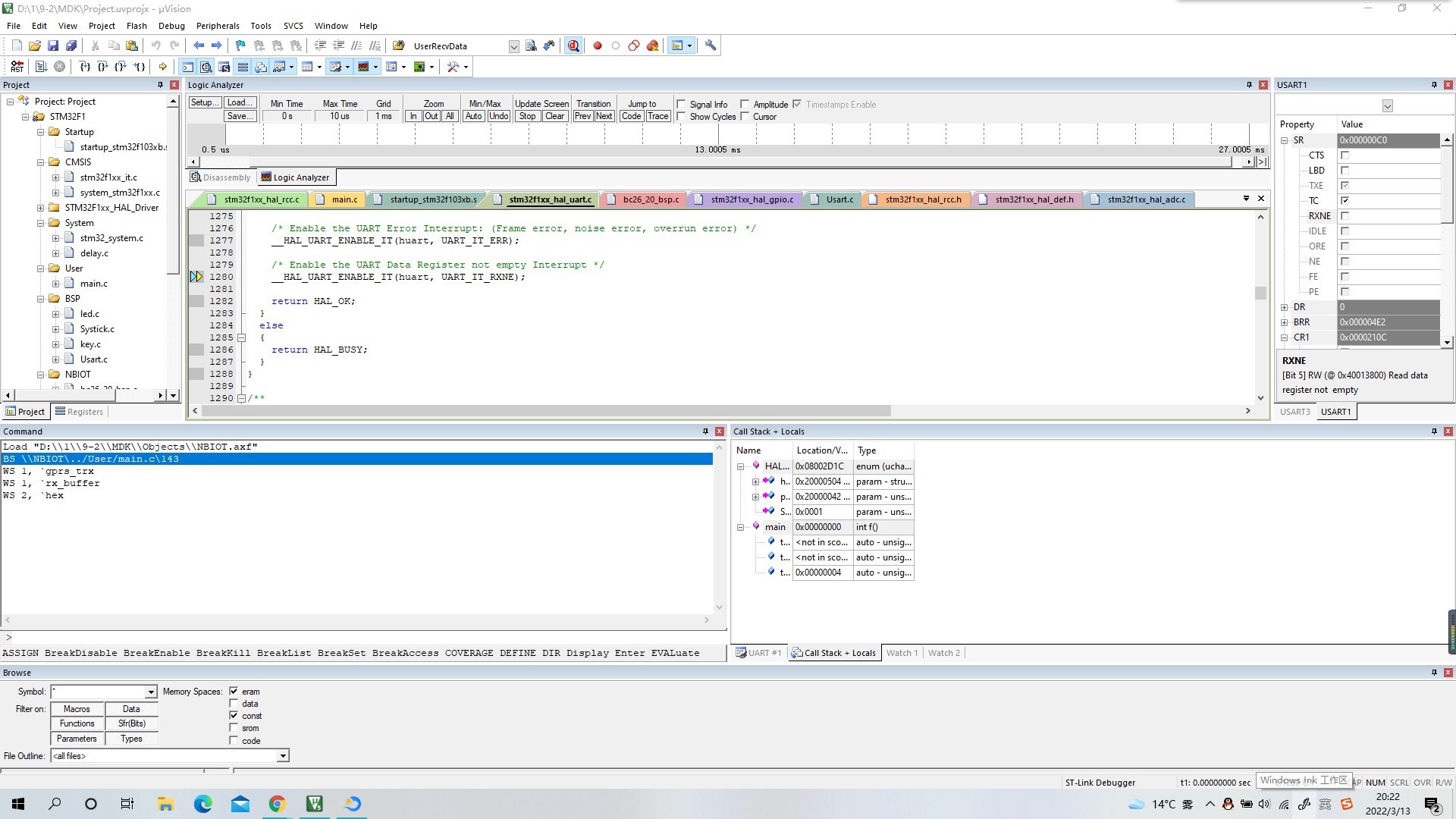The height and width of the screenshot is (819, 1456).
Task: Click the RST reset CPU icon
Action: (17, 67)
